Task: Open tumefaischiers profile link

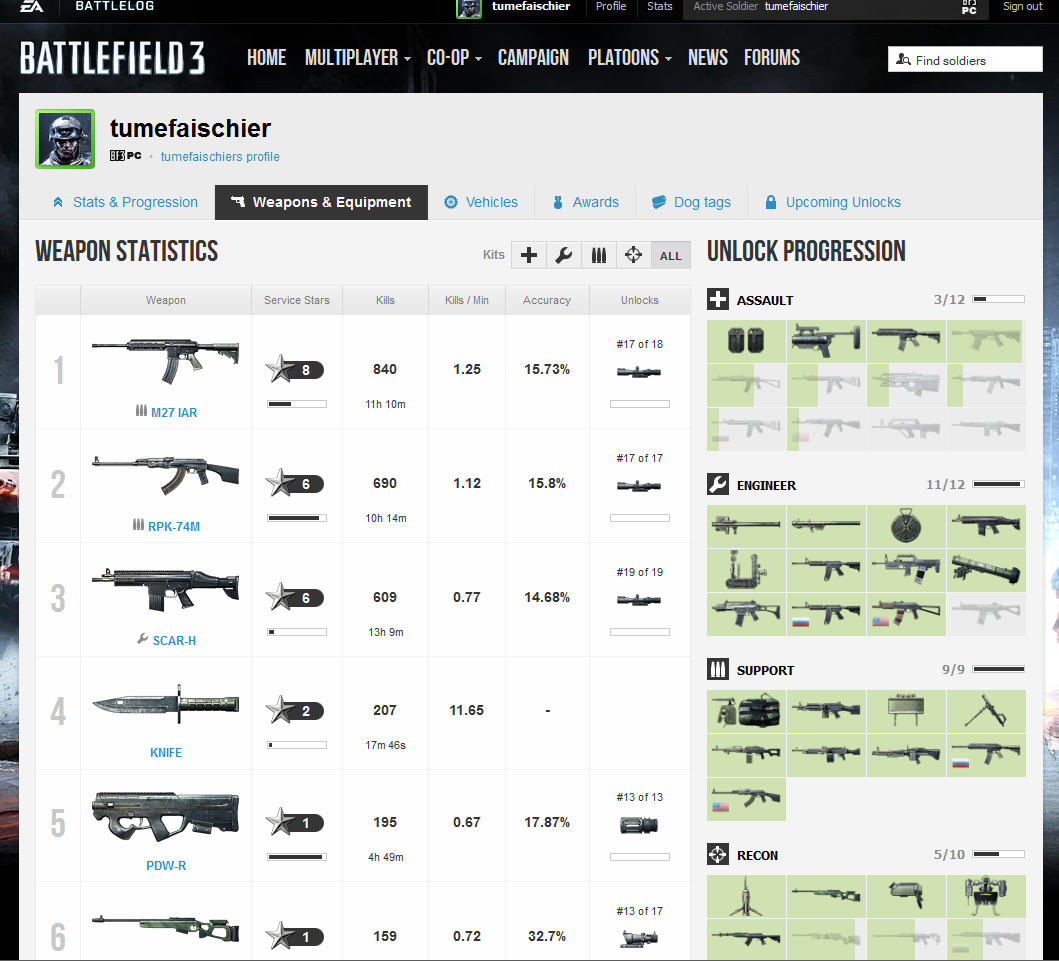Action: point(220,157)
